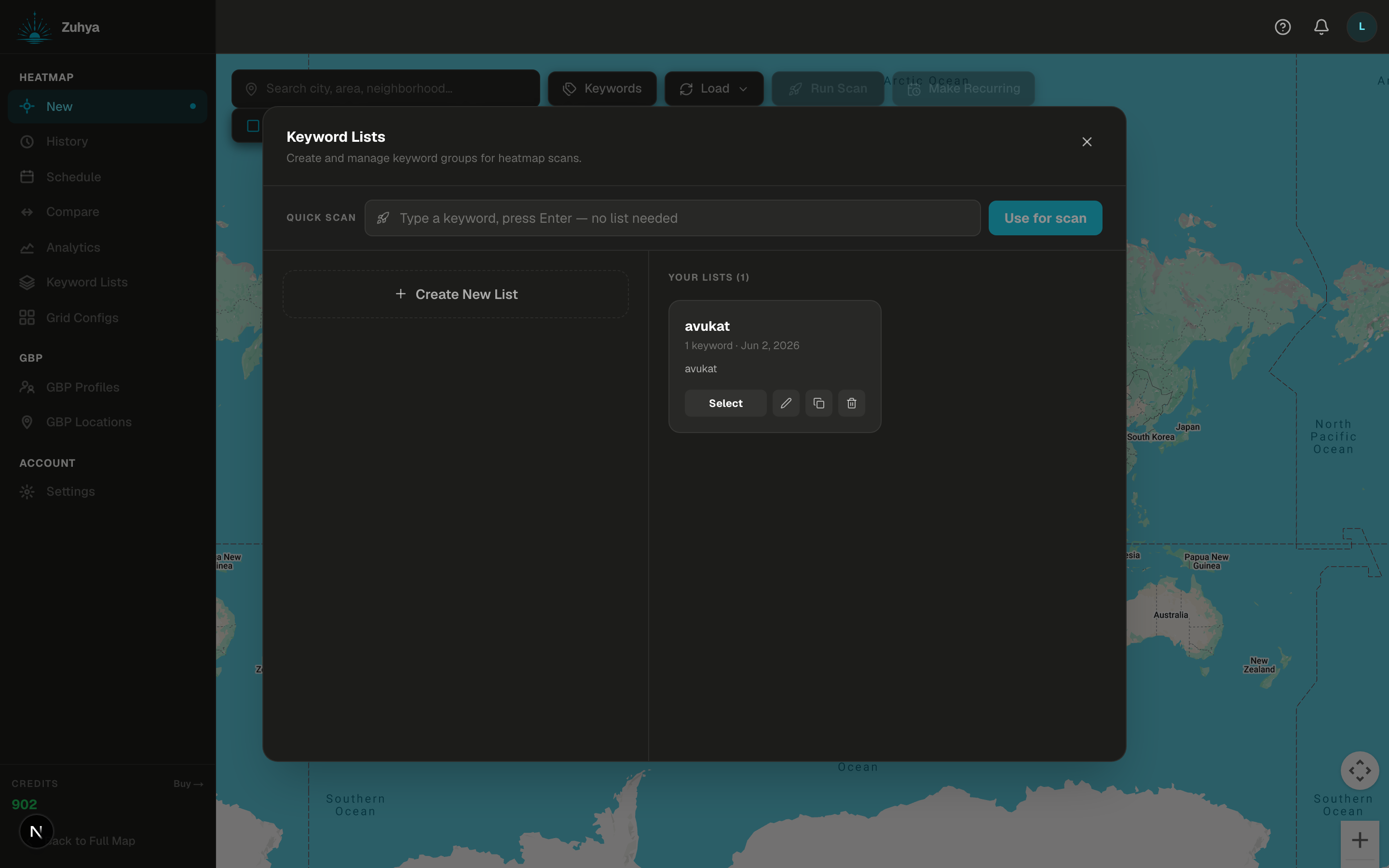Open the New heatmap page
Image resolution: width=1389 pixels, height=868 pixels.
(x=108, y=106)
